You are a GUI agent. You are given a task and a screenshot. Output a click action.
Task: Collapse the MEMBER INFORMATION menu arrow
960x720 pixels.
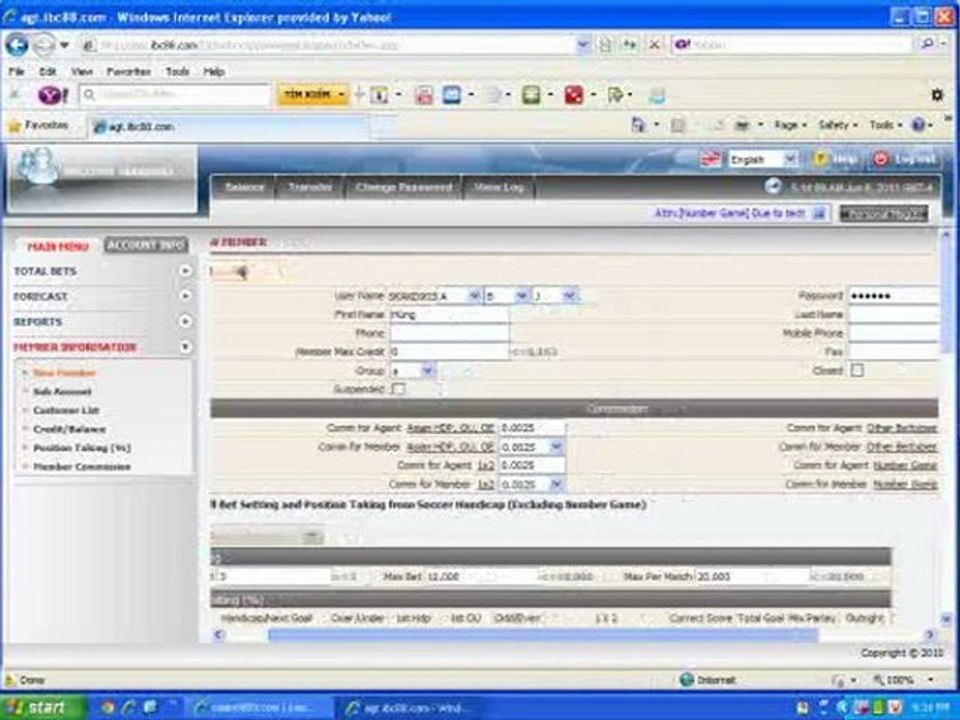click(x=186, y=347)
